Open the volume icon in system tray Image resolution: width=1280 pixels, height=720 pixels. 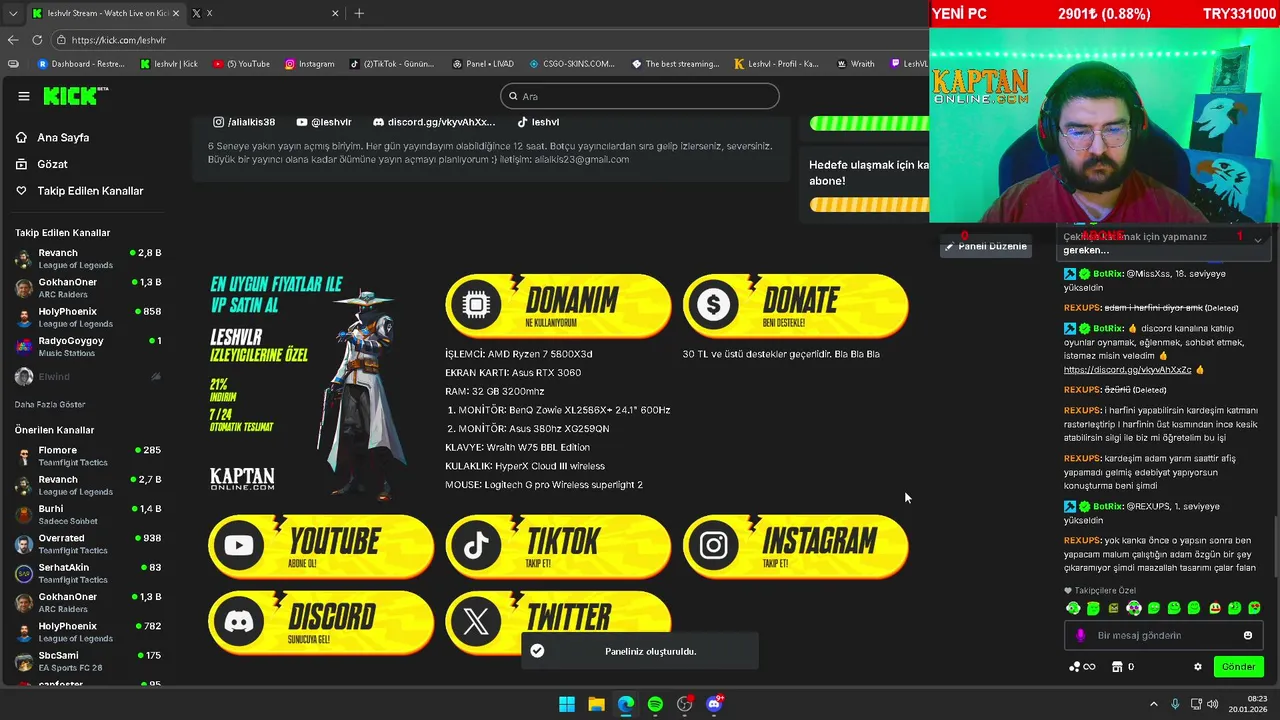click(x=1212, y=704)
